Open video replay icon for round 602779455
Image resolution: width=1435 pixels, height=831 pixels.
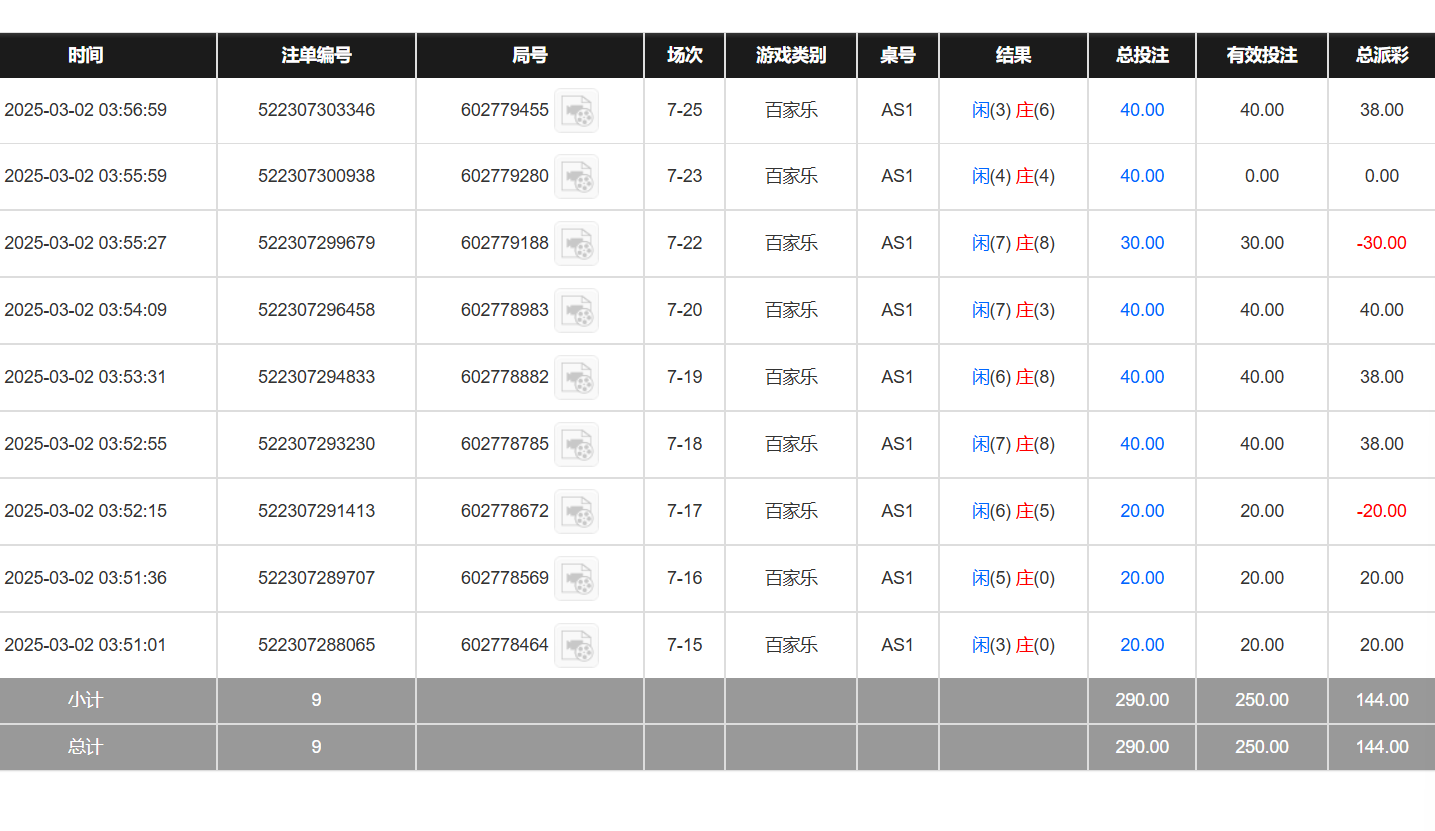pyautogui.click(x=576, y=110)
